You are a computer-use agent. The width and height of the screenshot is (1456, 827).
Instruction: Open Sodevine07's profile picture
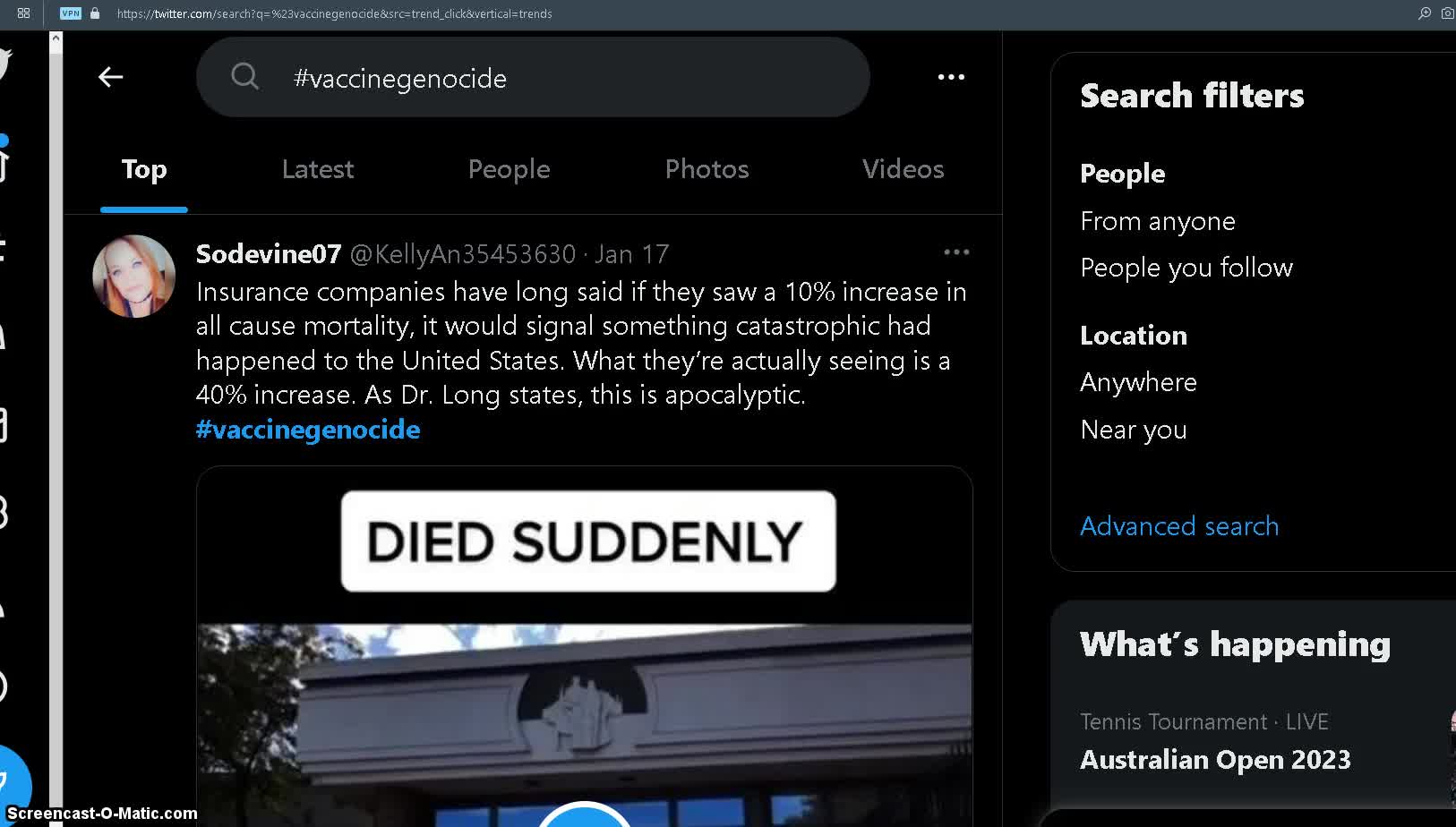[x=134, y=277]
